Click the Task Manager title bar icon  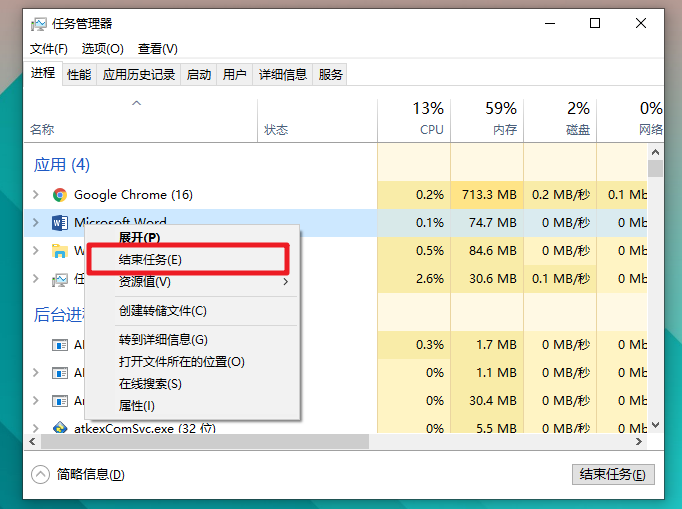coord(38,23)
